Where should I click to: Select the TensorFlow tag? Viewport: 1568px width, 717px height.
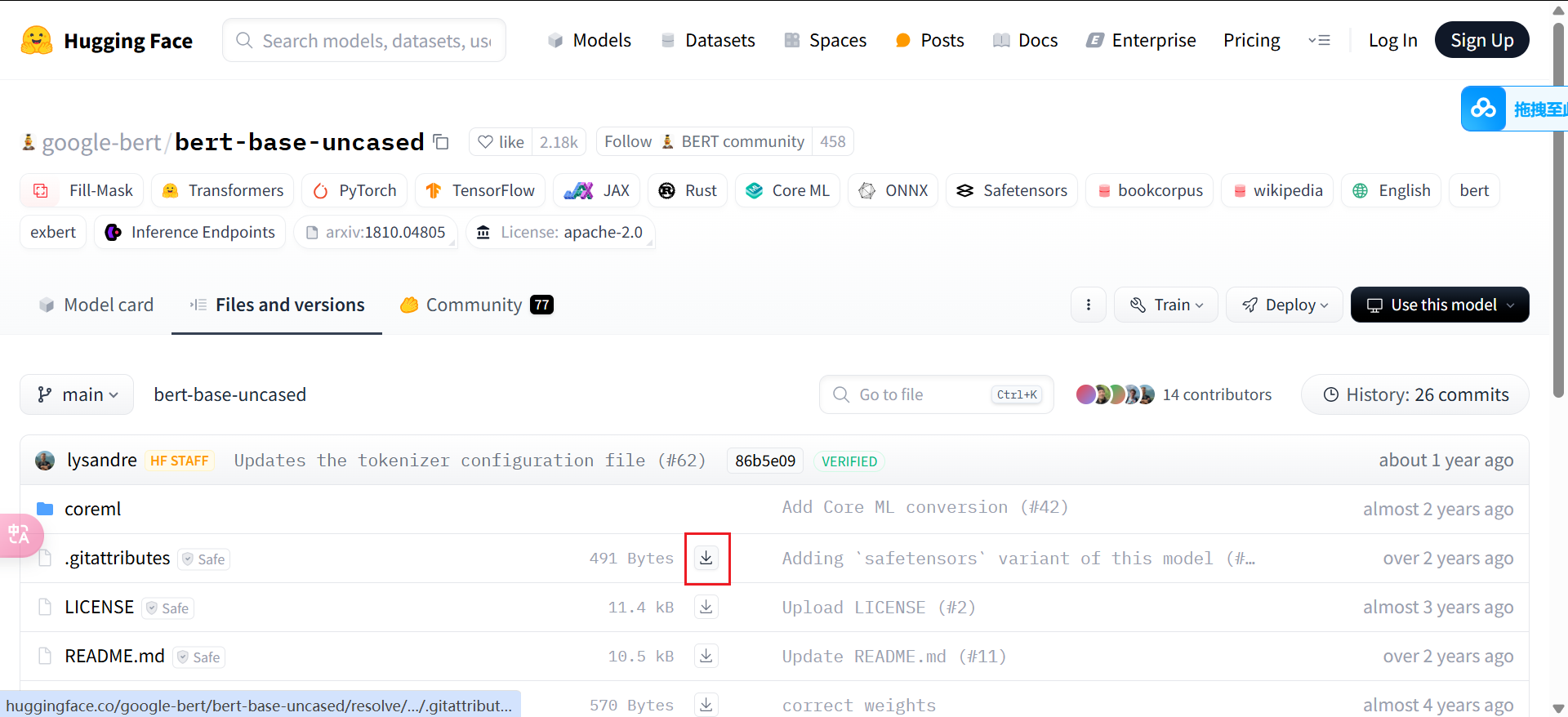[x=480, y=190]
